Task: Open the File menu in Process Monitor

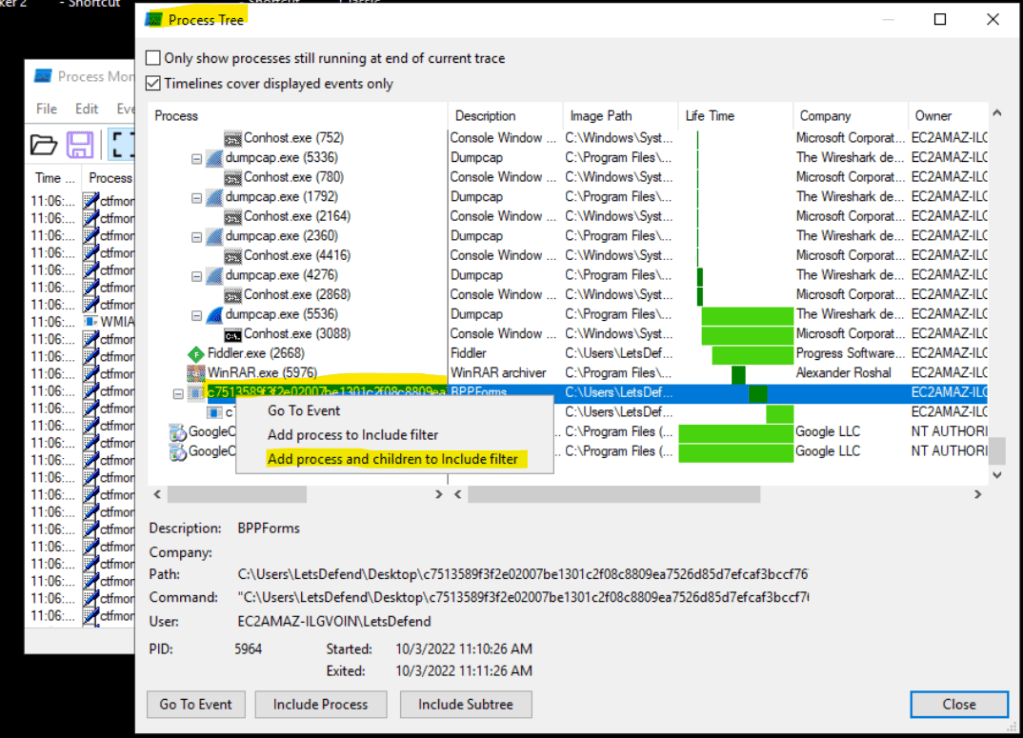Action: tap(46, 109)
